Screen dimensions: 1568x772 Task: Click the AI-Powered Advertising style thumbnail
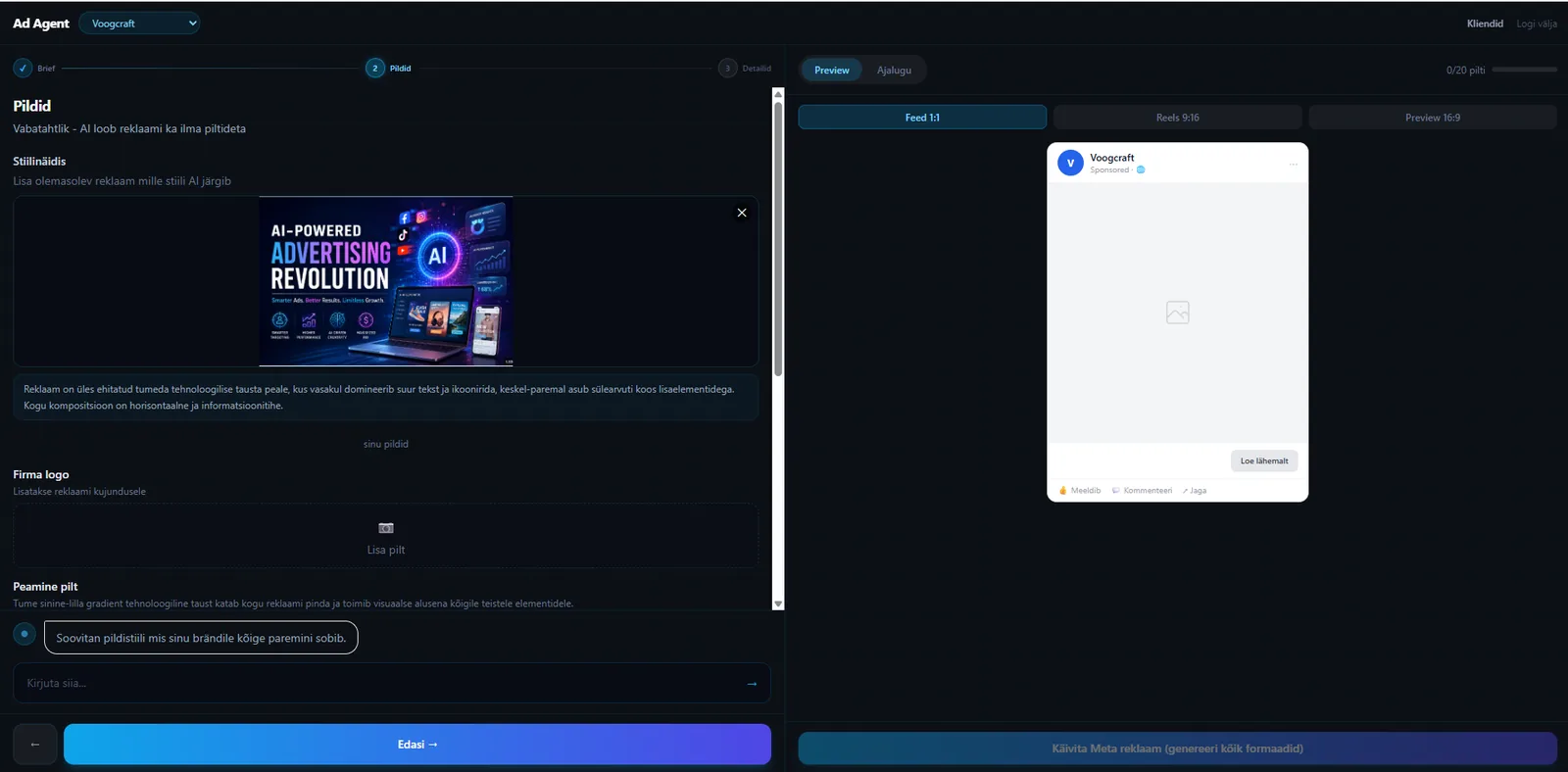(x=386, y=281)
